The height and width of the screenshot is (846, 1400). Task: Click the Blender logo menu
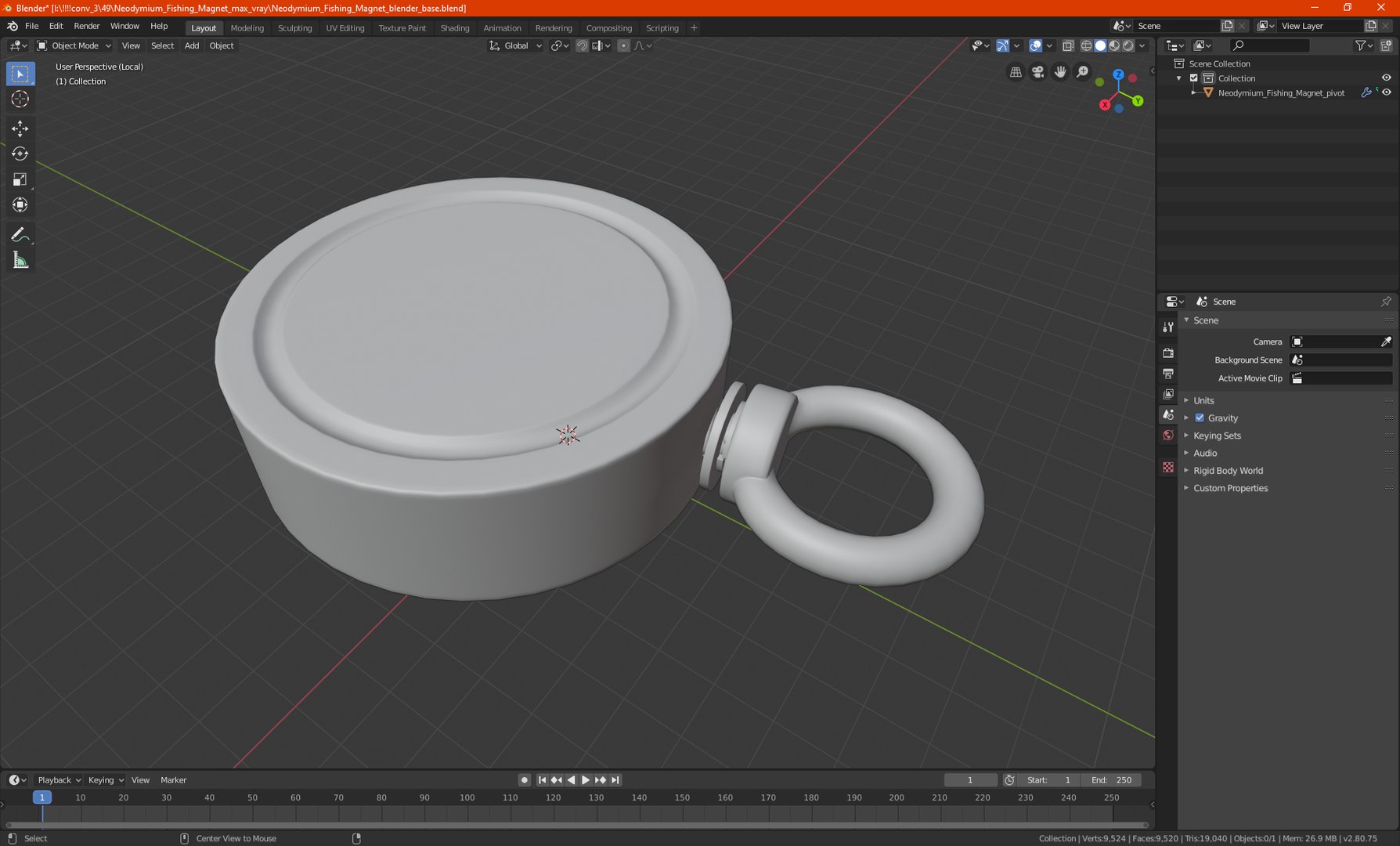(x=13, y=26)
